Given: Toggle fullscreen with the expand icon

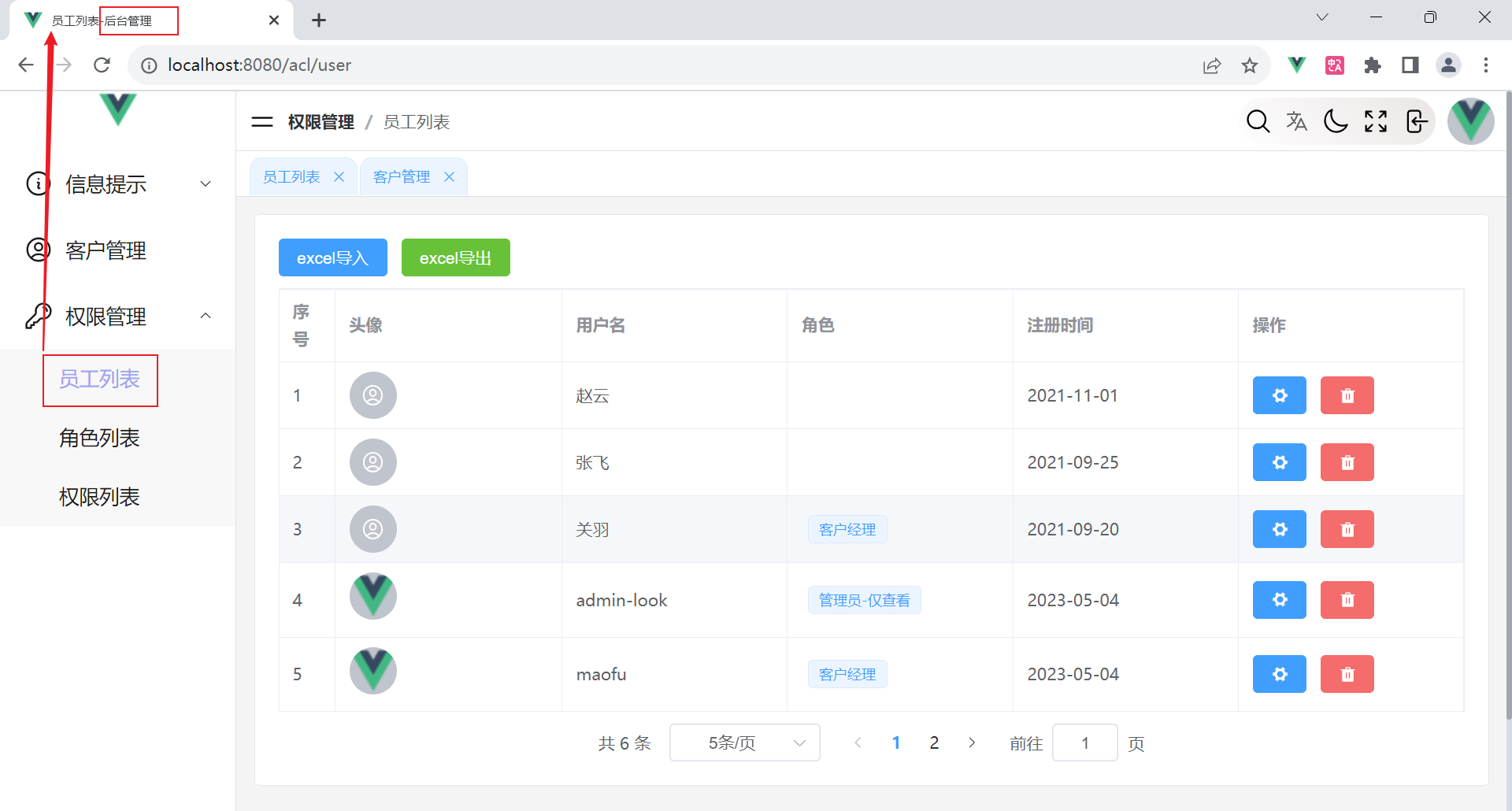Looking at the screenshot, I should 1376,121.
